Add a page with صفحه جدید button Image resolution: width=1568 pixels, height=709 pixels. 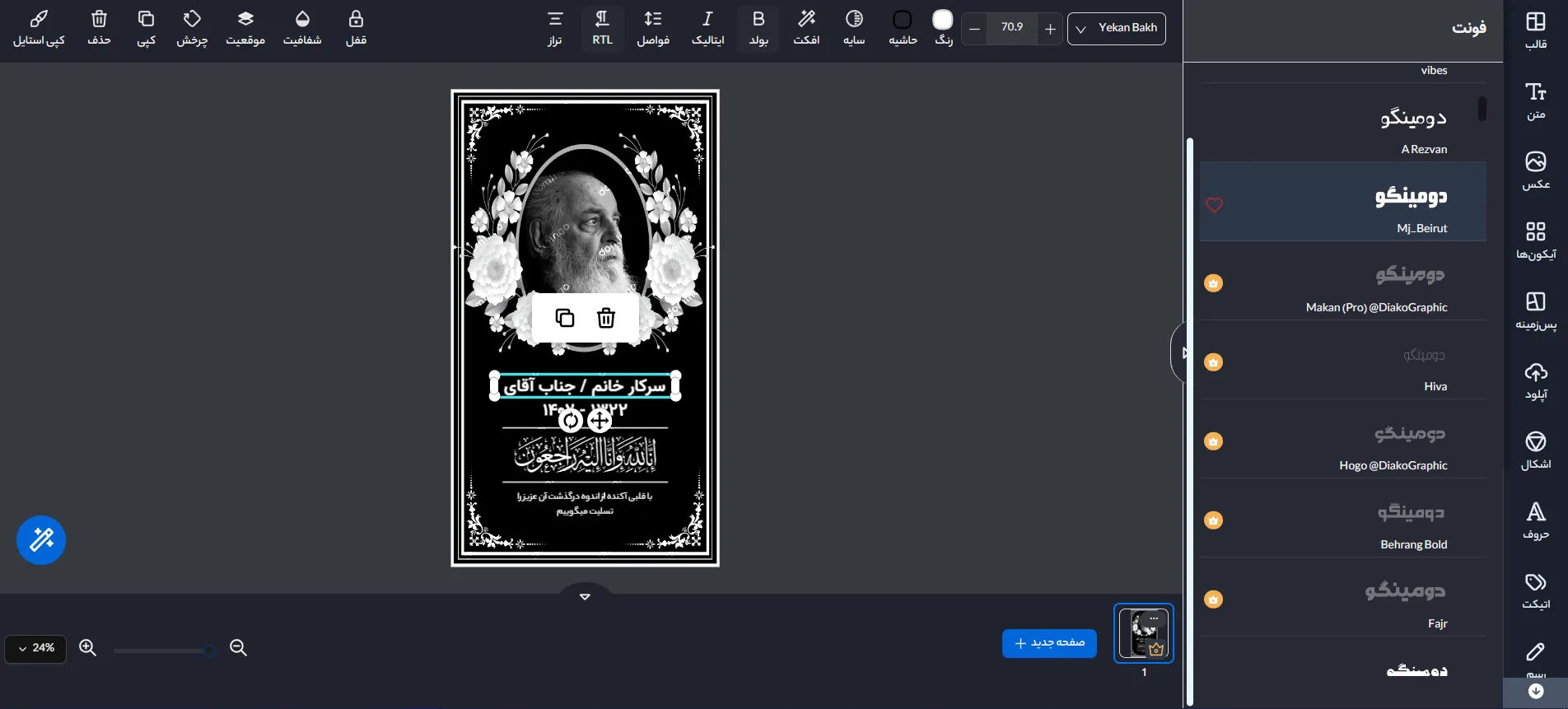click(x=1049, y=643)
